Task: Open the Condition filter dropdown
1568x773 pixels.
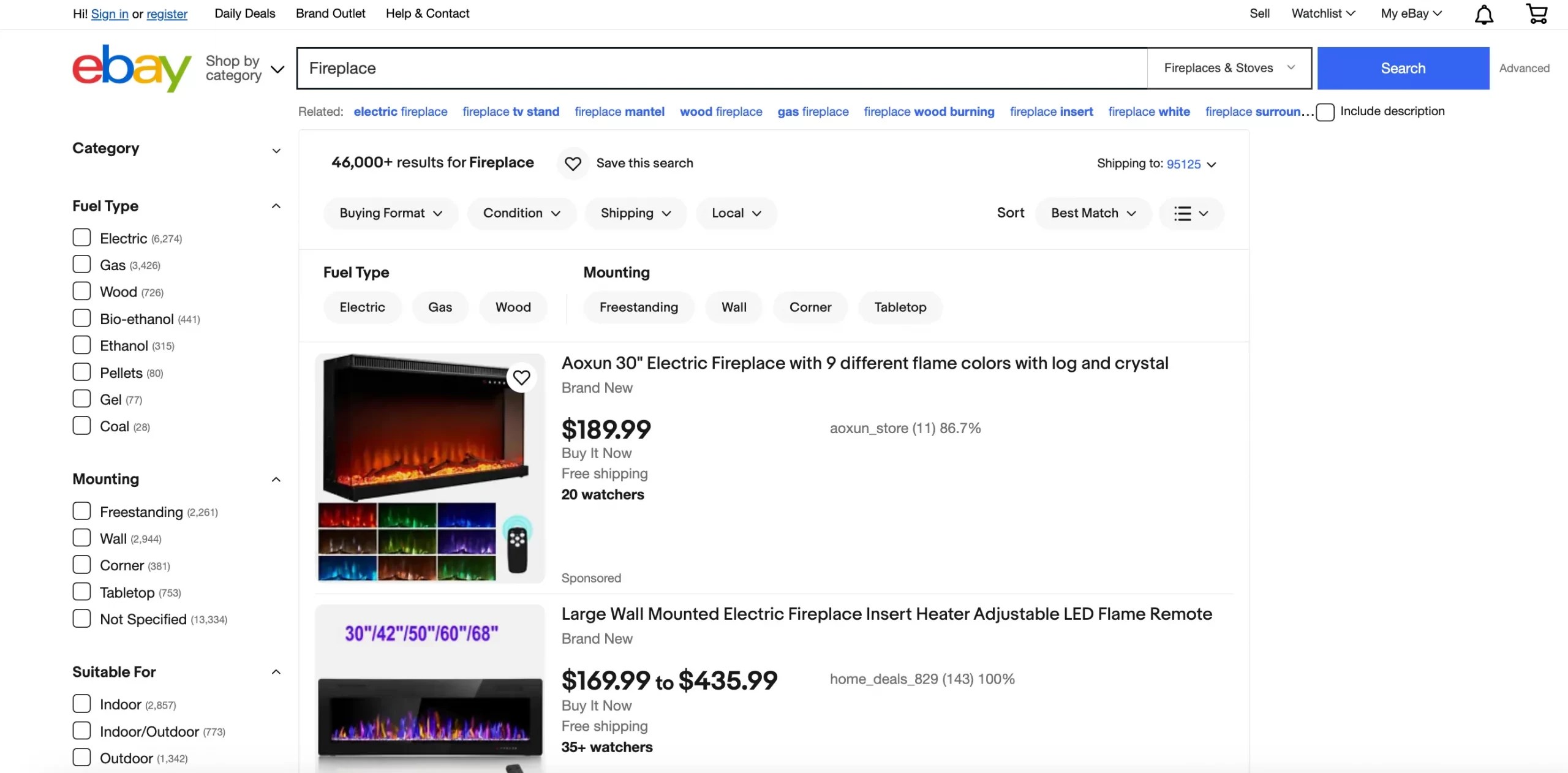Action: (521, 213)
